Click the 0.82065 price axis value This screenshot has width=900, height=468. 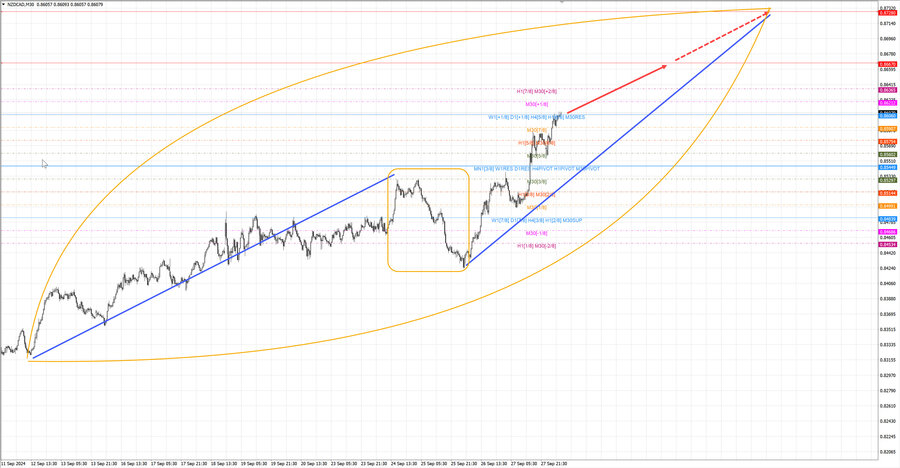click(888, 452)
